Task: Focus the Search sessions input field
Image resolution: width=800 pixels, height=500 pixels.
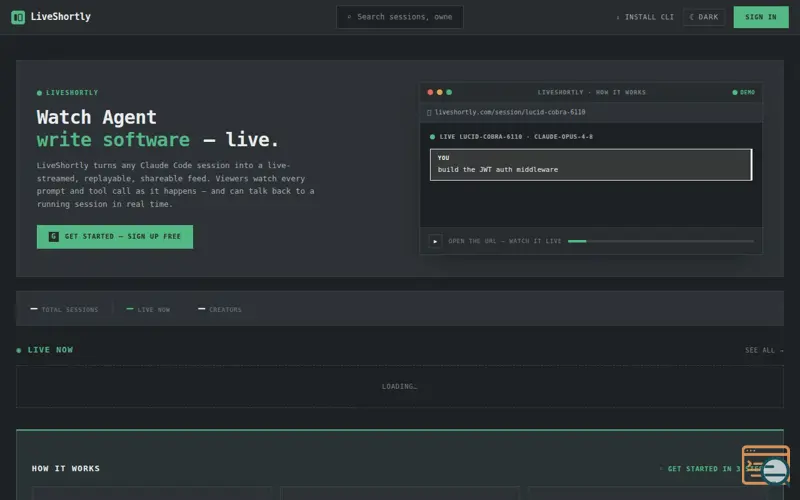Action: [x=400, y=17]
